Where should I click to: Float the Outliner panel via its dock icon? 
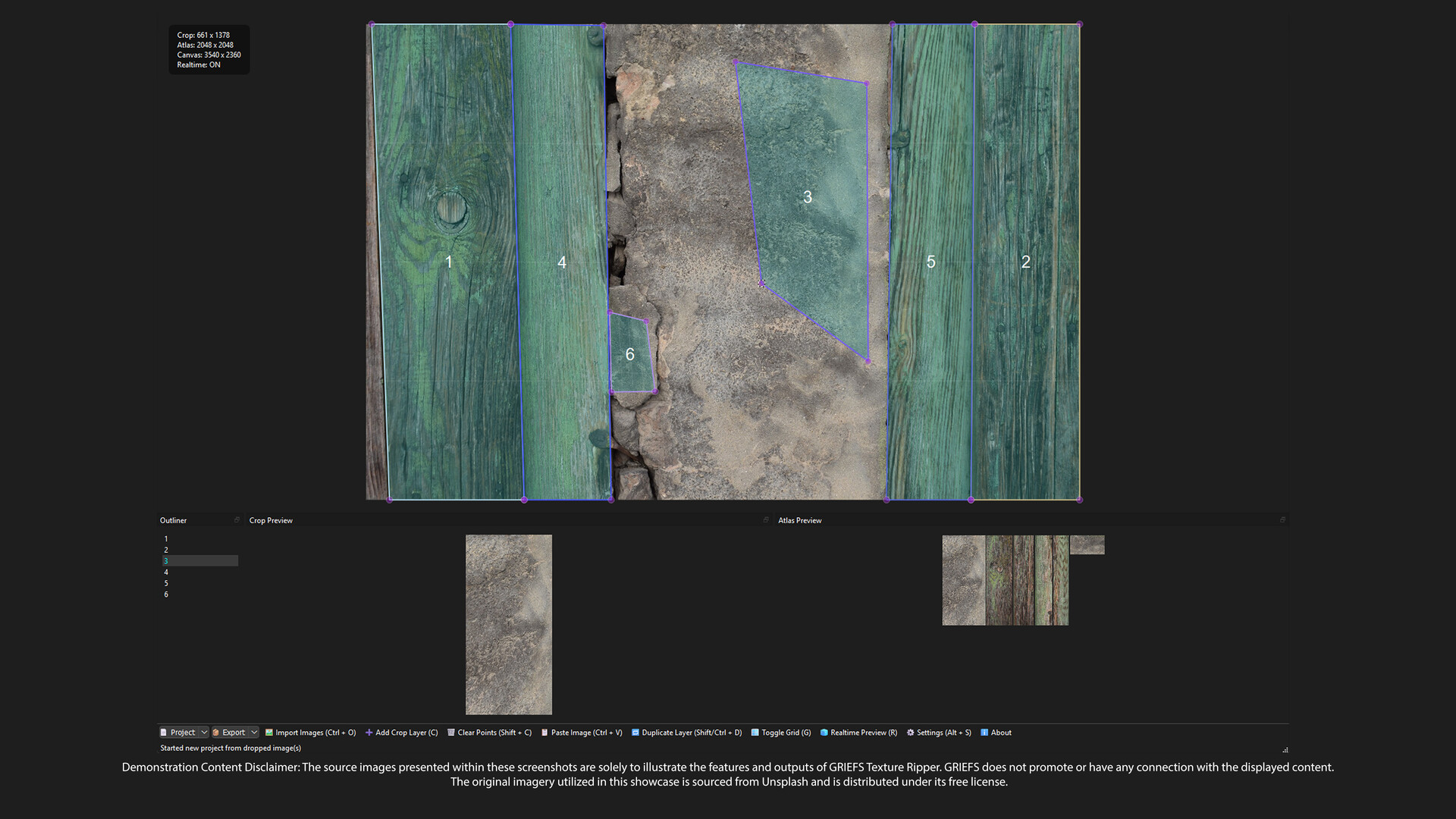point(237,520)
